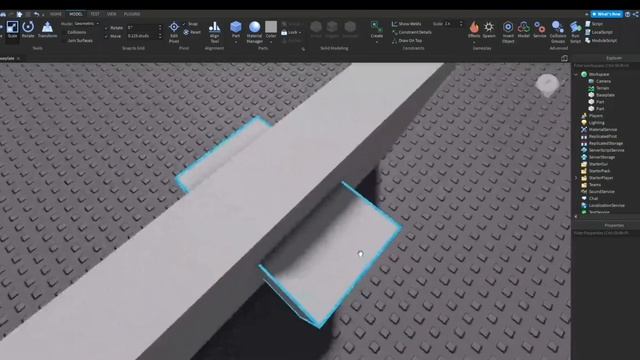The image size is (640, 360).
Task: Click the Color swatch in Parts
Action: pyautogui.click(x=271, y=27)
